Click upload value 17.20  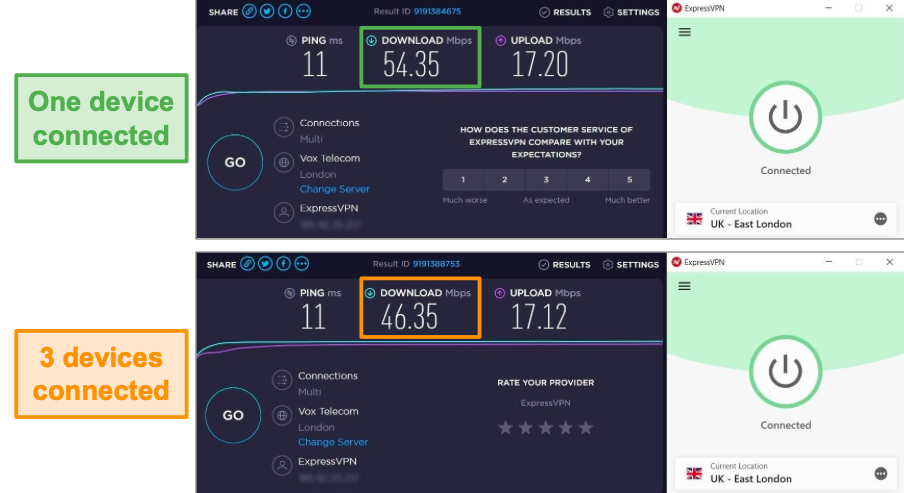540,64
